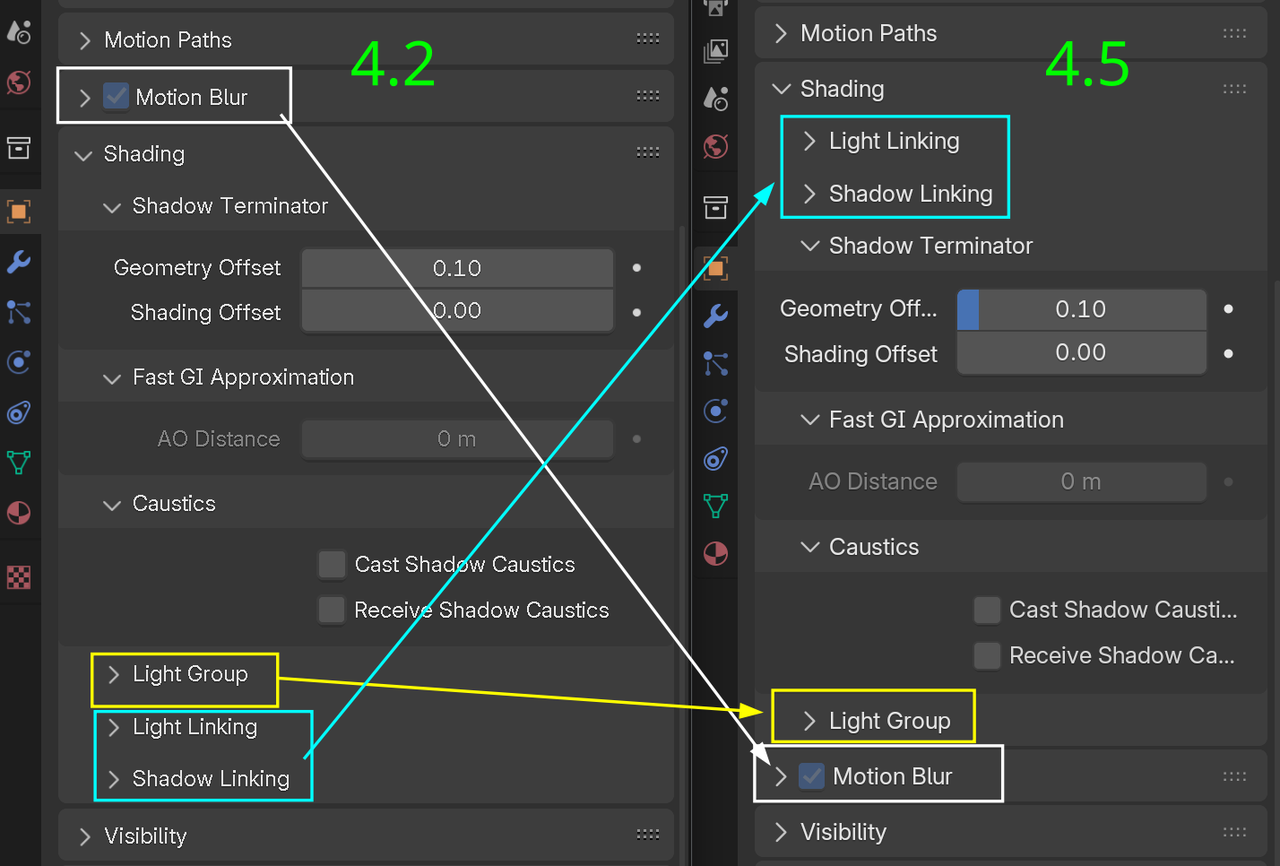1280x866 pixels.
Task: Collapse Shading section in 4.2 panel
Action: (x=84, y=154)
